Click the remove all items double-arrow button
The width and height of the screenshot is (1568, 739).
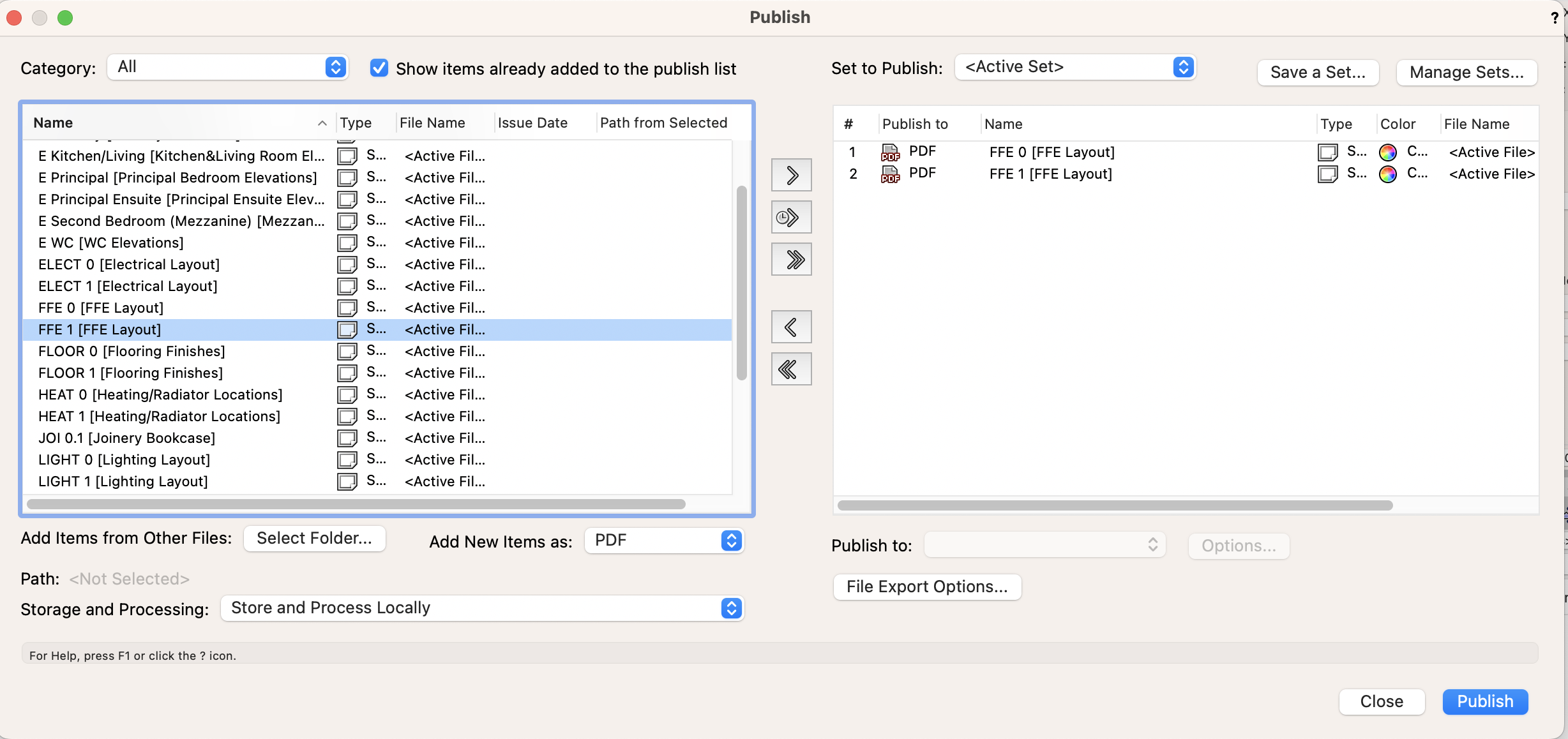pyautogui.click(x=791, y=369)
